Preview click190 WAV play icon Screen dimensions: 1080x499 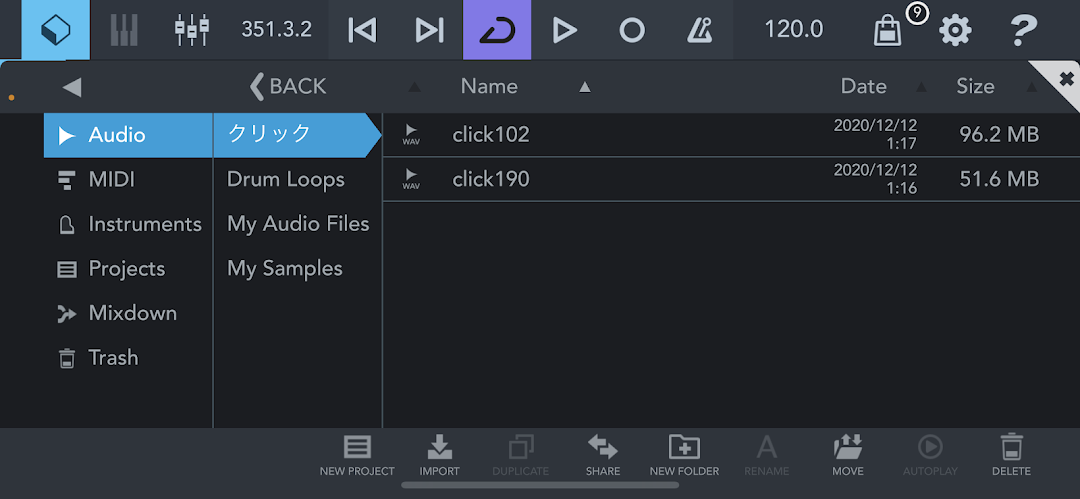411,179
